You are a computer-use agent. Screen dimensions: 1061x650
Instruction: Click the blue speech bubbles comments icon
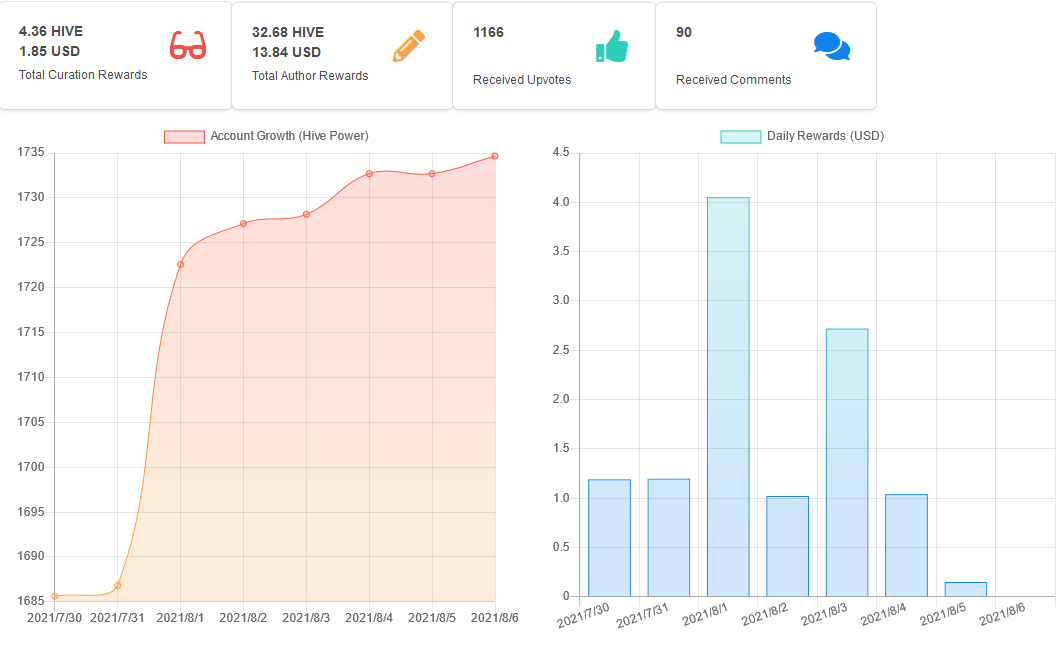[x=832, y=46]
